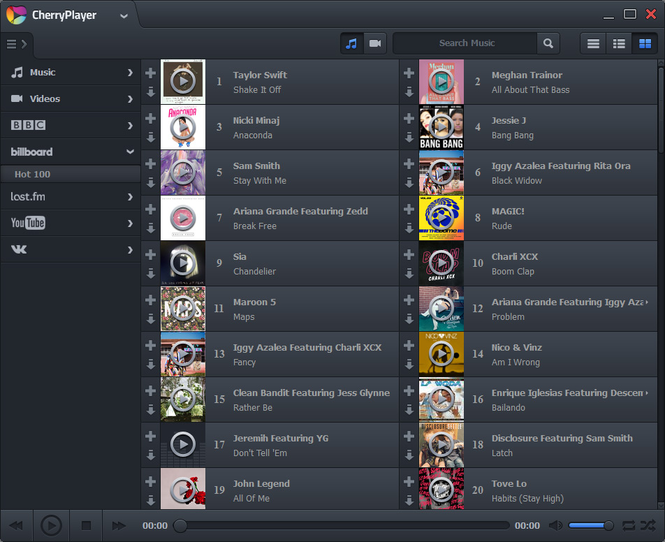Add Clean Bandit Rather Be to playlist
Image resolution: width=665 pixels, height=542 pixels.
151,391
